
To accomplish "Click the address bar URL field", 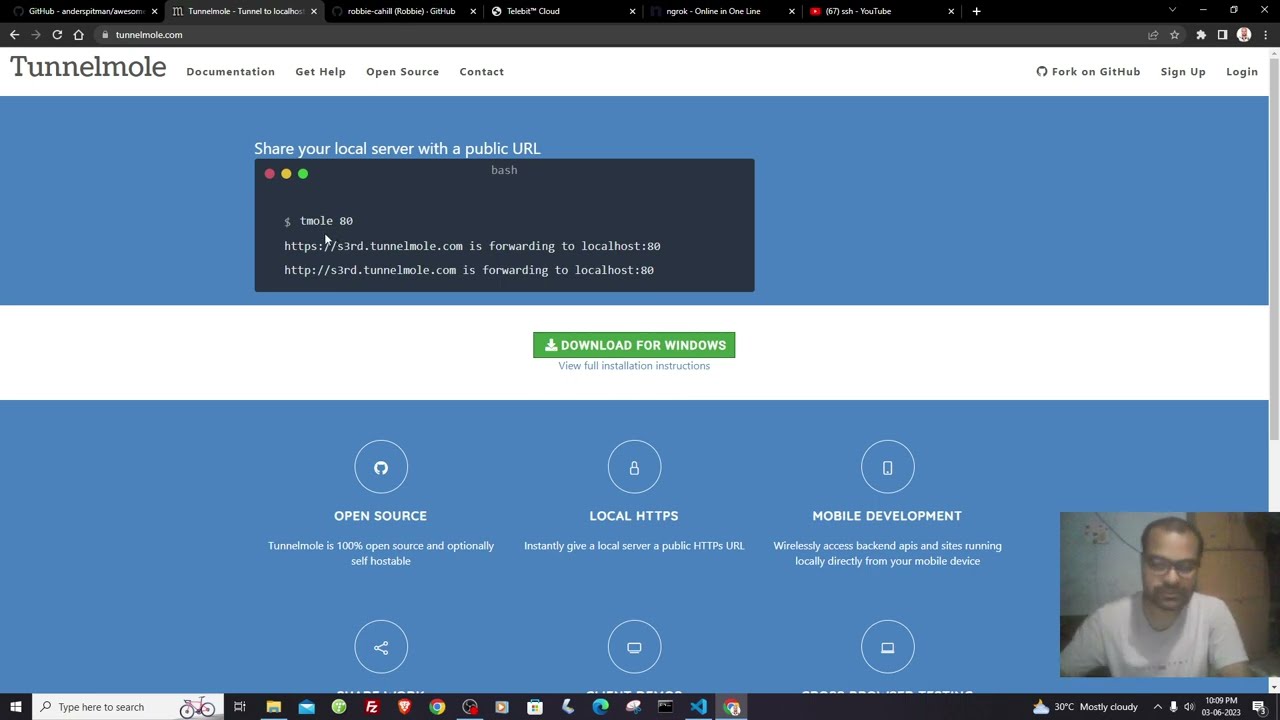I will (x=620, y=35).
